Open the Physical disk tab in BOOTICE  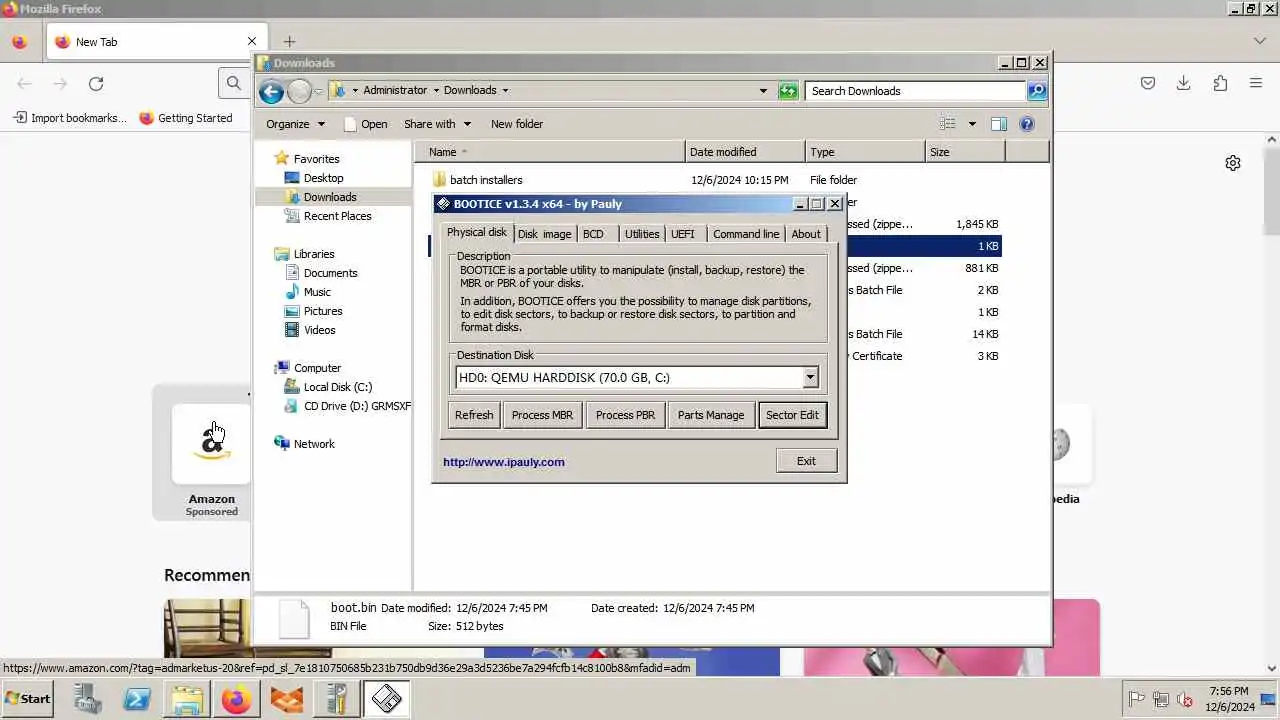[476, 232]
